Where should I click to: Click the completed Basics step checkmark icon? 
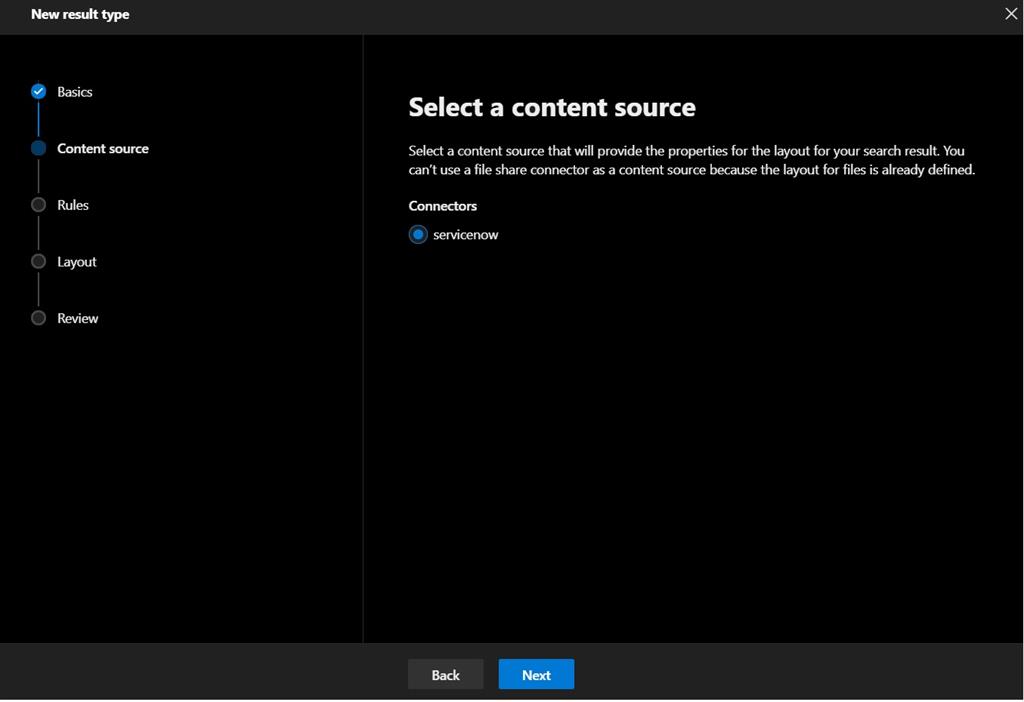click(x=38, y=91)
